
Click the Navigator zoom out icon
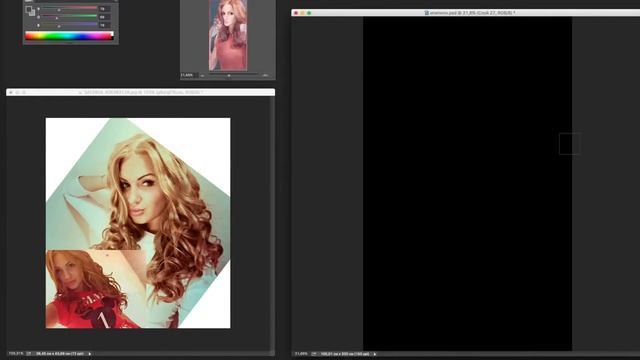pyautogui.click(x=202, y=76)
